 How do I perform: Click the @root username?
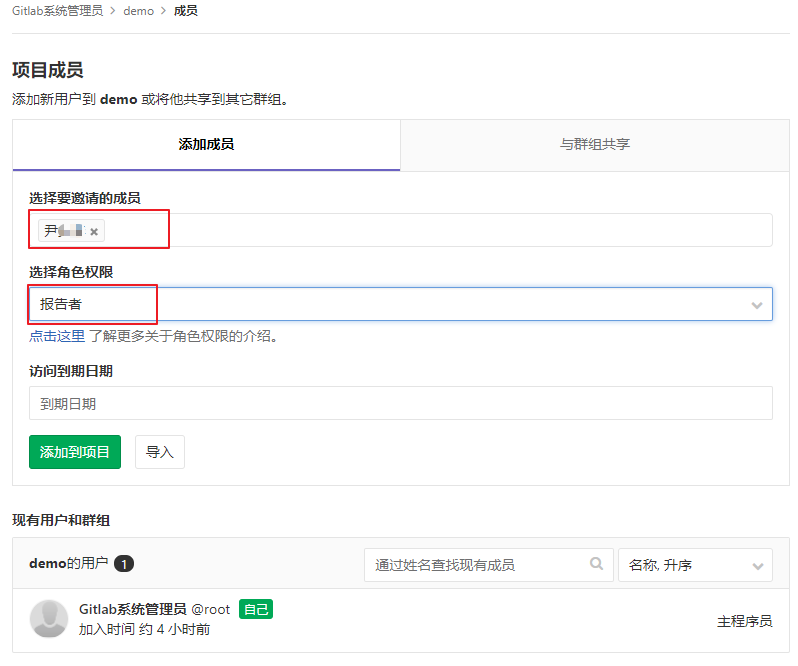(211, 609)
